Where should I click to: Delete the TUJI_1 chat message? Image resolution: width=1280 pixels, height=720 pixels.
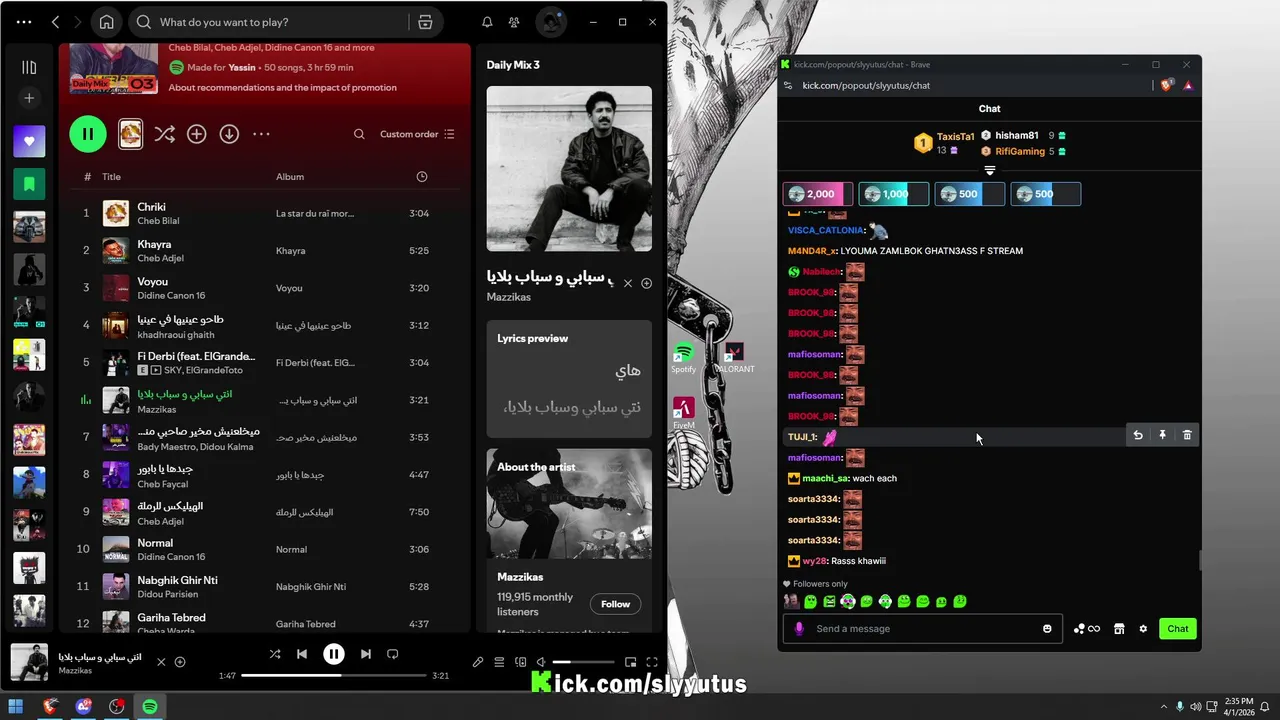click(x=1187, y=435)
